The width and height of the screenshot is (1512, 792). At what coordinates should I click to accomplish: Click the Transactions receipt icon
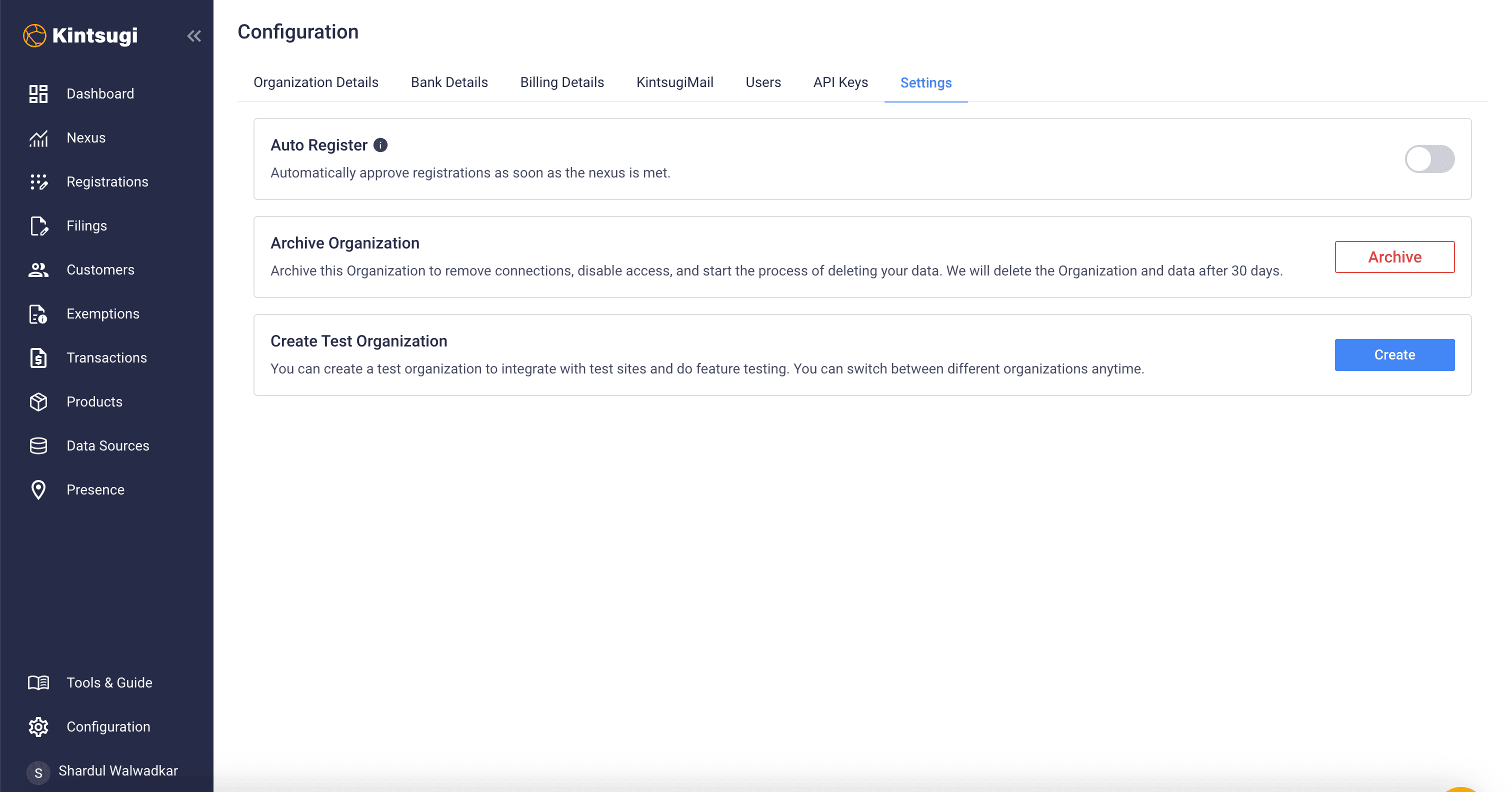pos(38,358)
